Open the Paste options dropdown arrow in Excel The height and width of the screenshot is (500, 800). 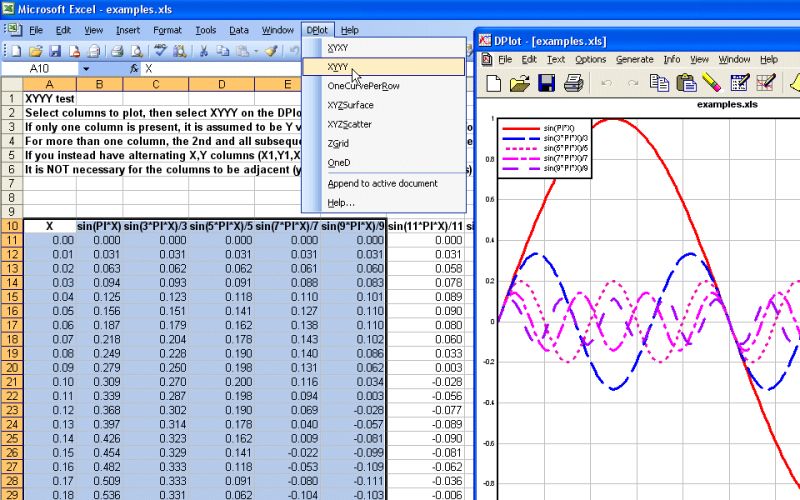coord(256,51)
